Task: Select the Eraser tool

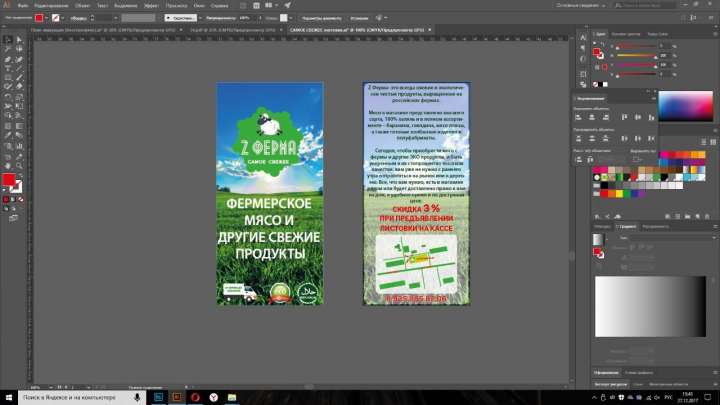Action: click(19, 87)
